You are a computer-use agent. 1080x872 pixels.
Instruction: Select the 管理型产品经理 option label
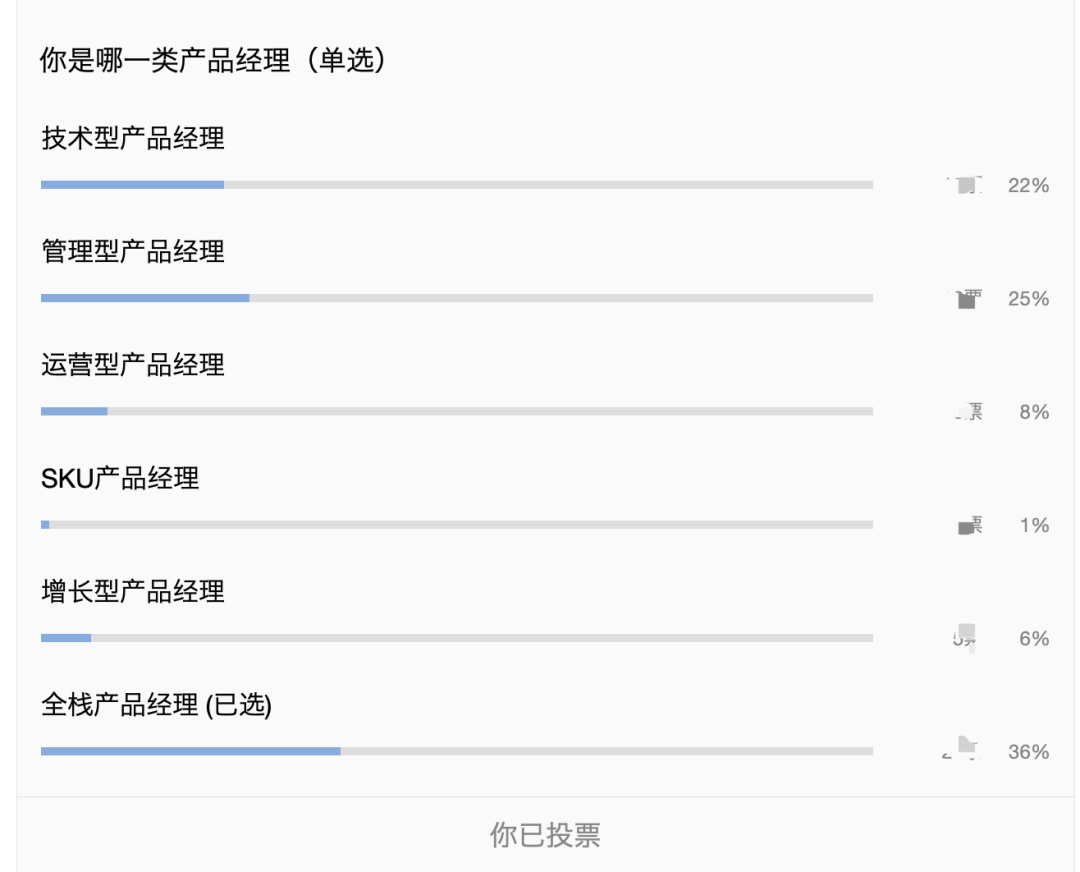click(x=133, y=251)
